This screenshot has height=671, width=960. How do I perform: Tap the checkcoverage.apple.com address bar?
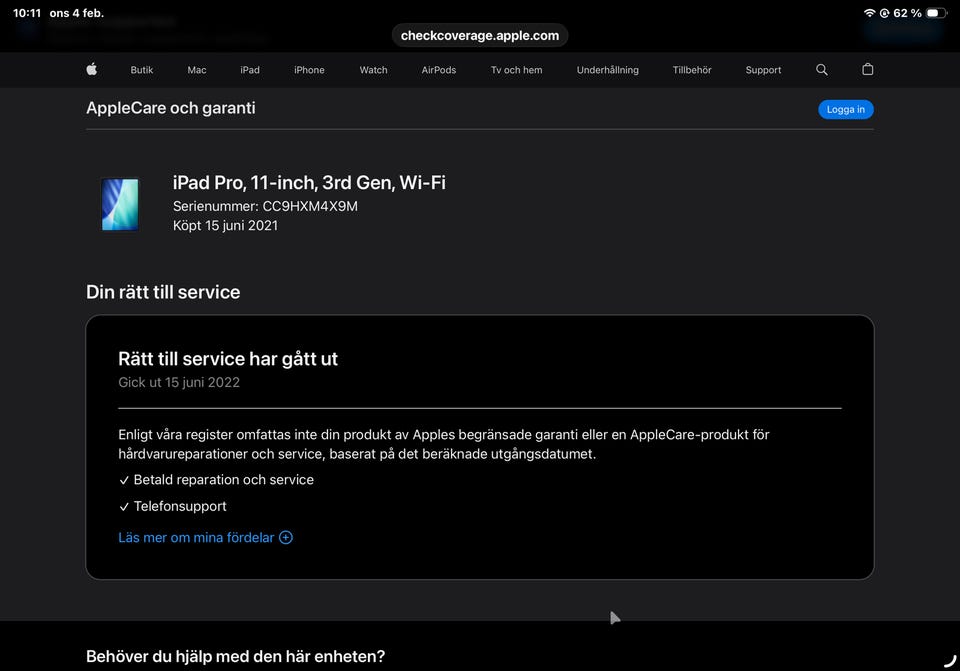[480, 35]
